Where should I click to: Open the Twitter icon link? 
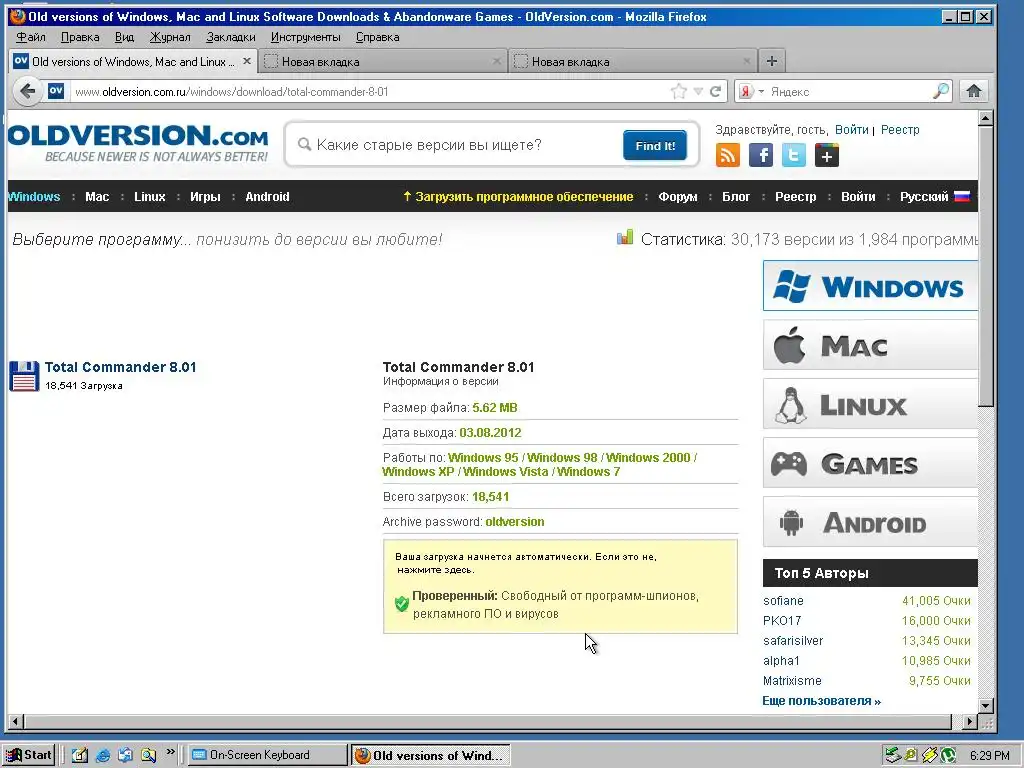click(793, 155)
